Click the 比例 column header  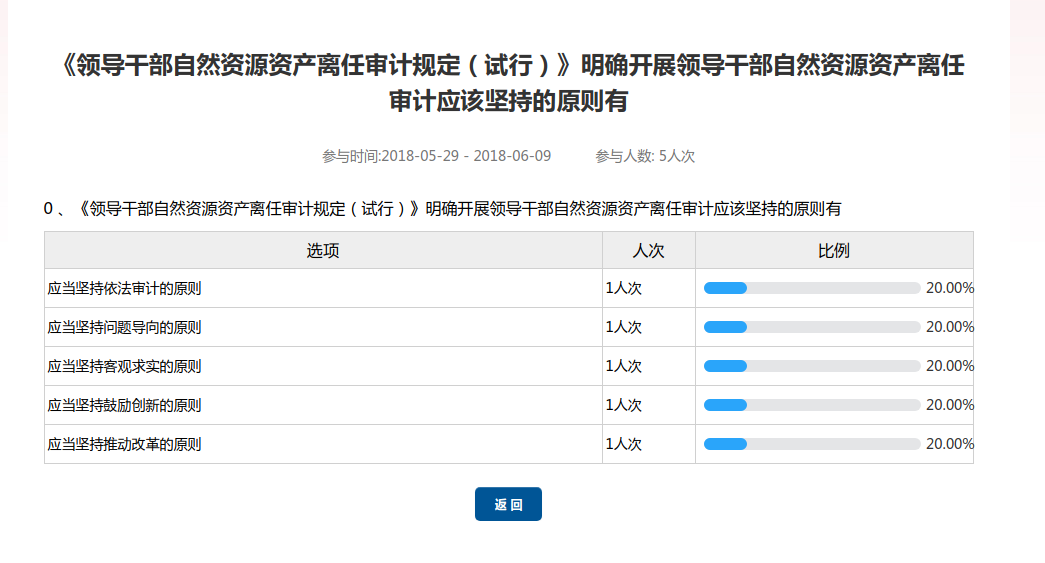pos(834,250)
